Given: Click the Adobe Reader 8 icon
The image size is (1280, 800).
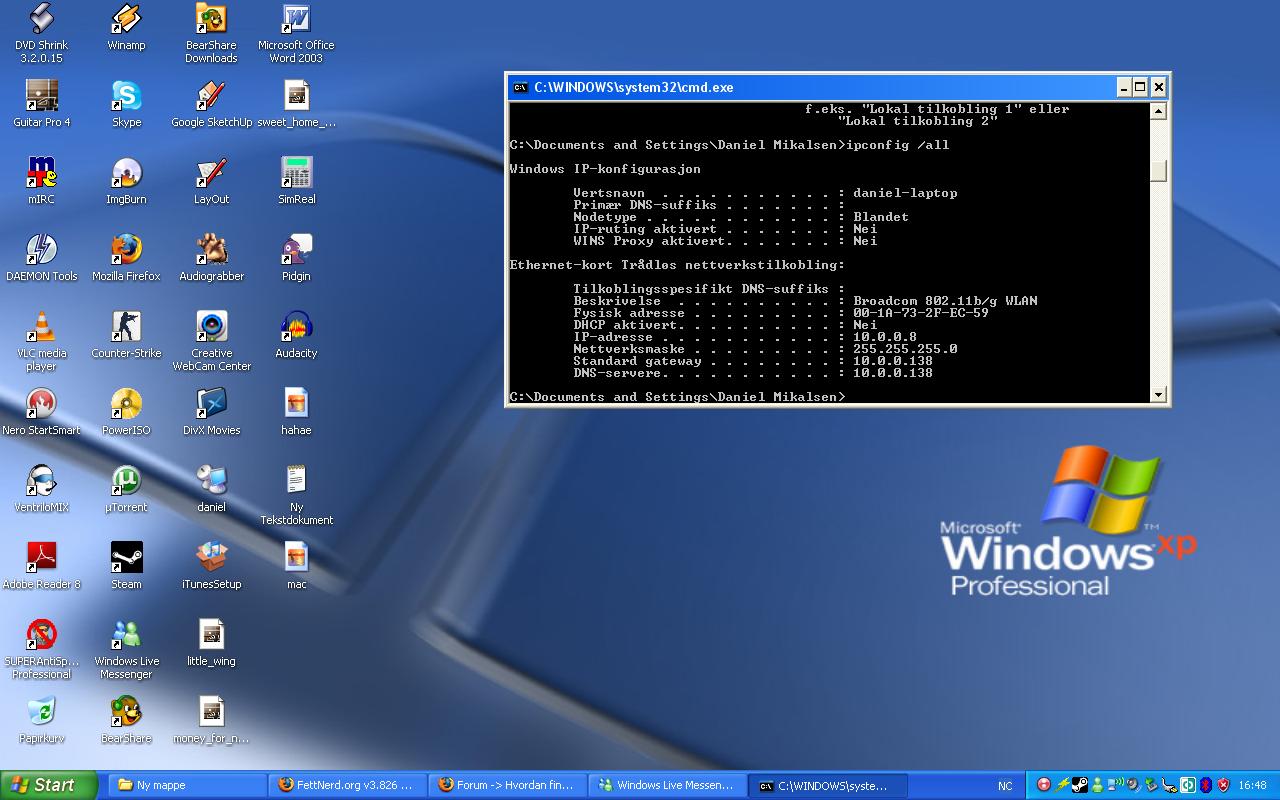Looking at the screenshot, I should tap(41, 566).
